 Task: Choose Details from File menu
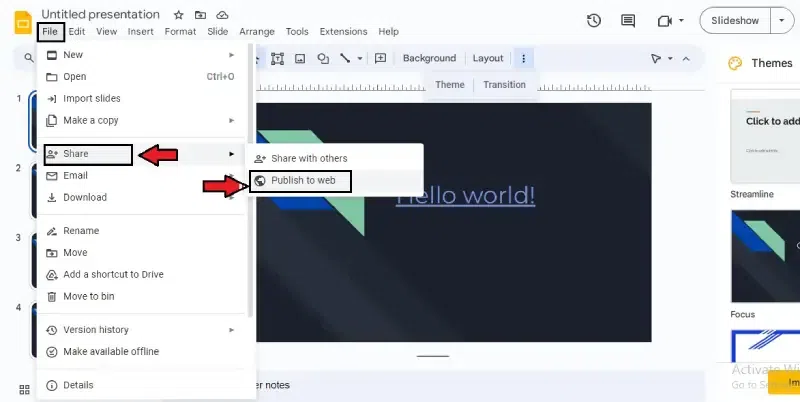click(x=142, y=385)
